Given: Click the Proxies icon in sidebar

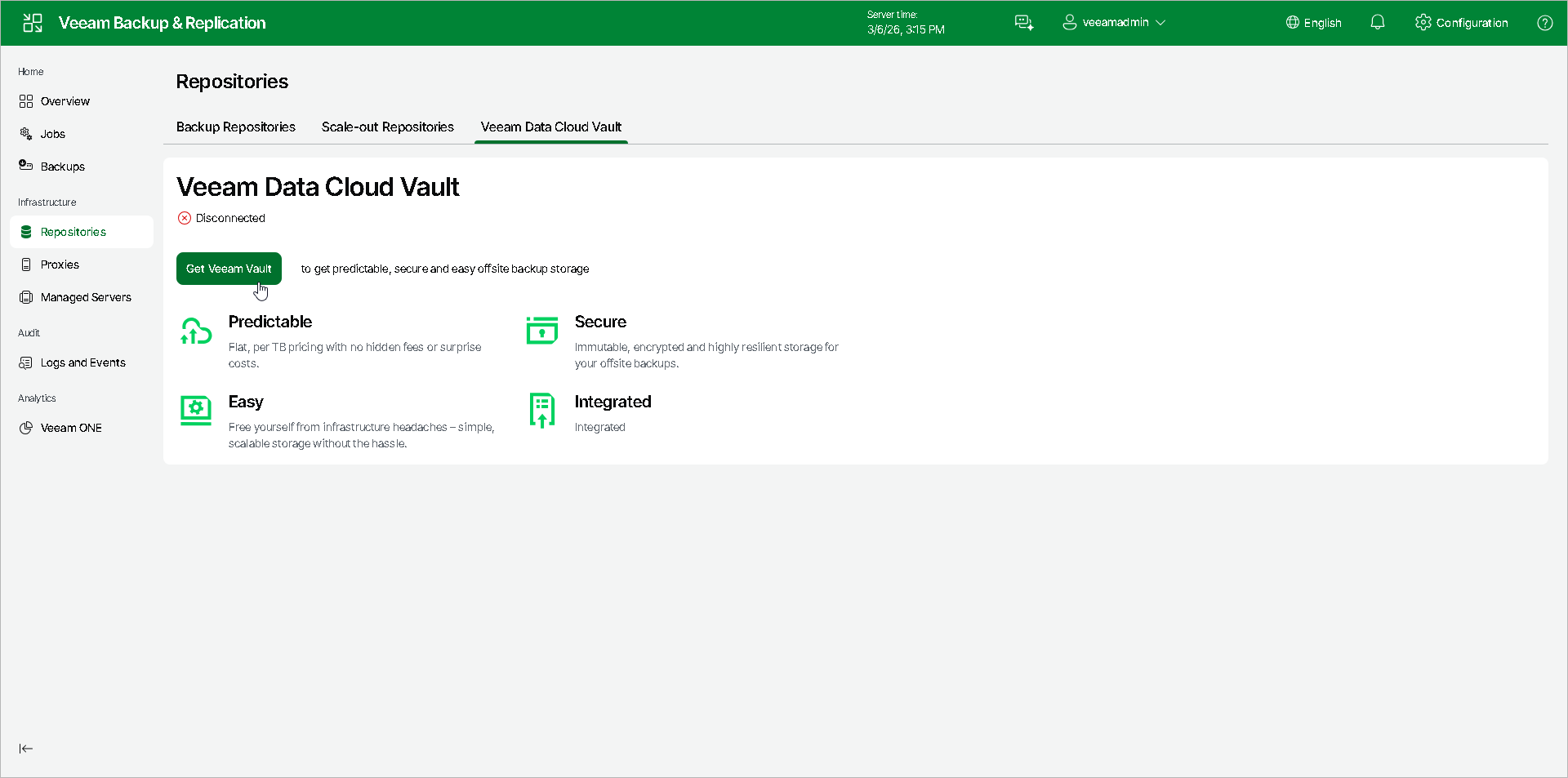Looking at the screenshot, I should [26, 265].
